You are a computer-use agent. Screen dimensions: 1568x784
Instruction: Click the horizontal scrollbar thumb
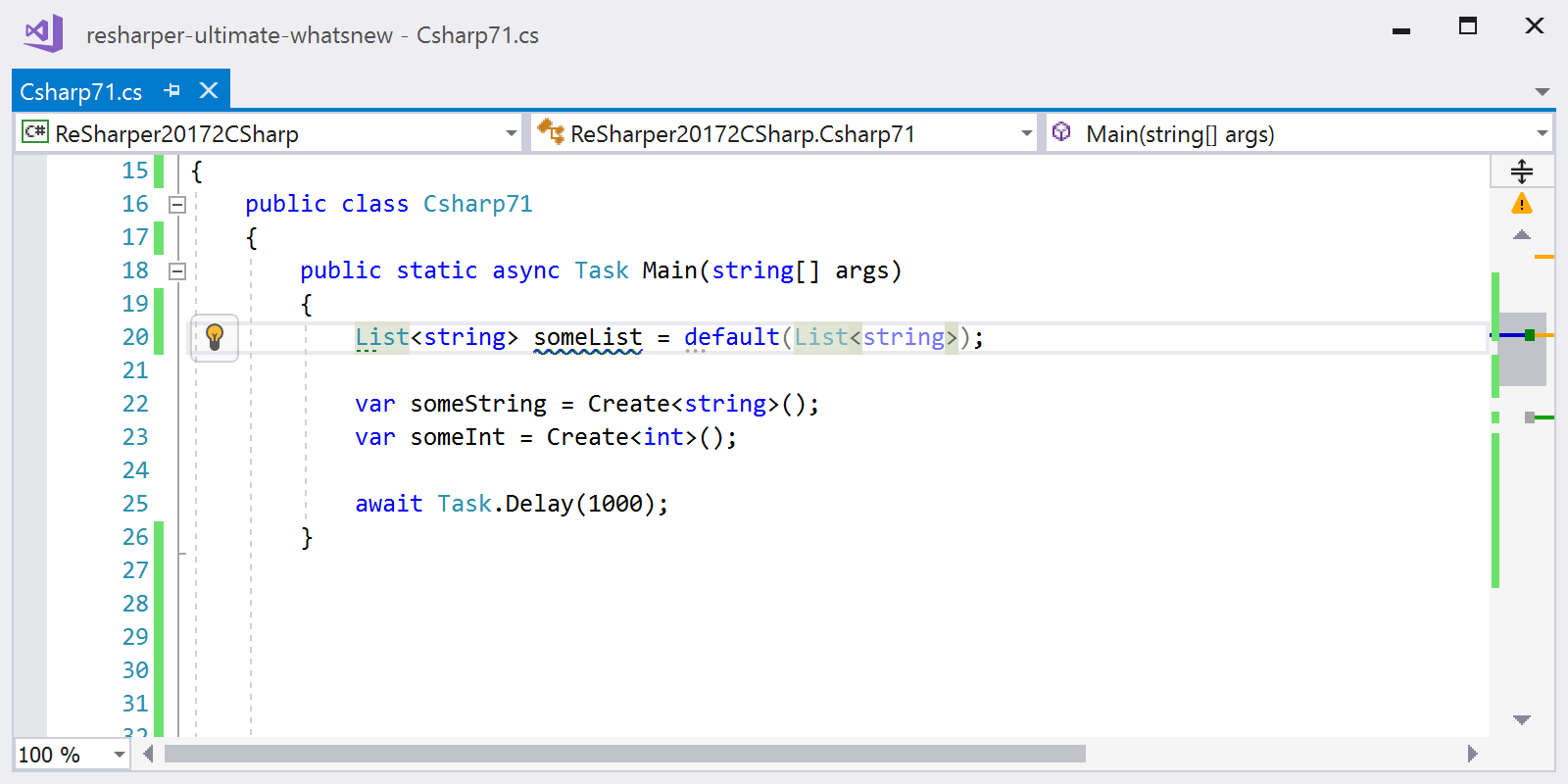[x=625, y=754]
